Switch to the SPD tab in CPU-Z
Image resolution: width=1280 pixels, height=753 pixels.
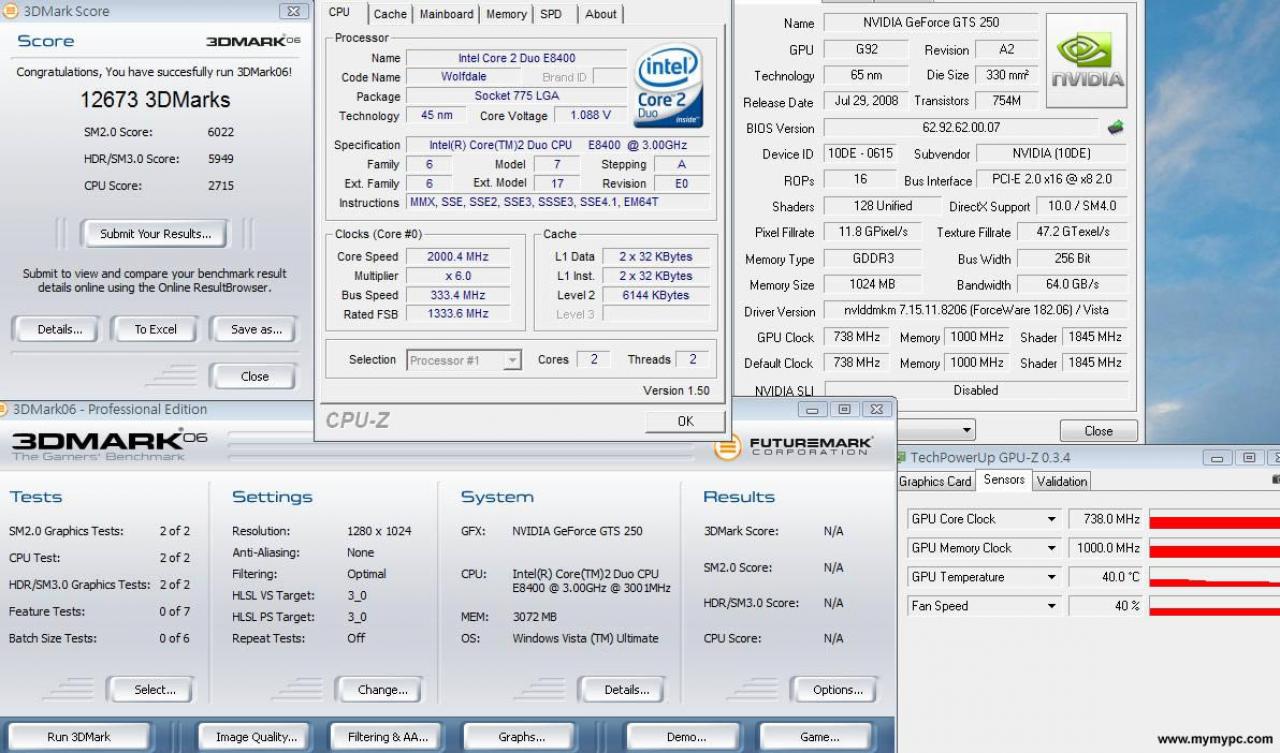[x=551, y=14]
